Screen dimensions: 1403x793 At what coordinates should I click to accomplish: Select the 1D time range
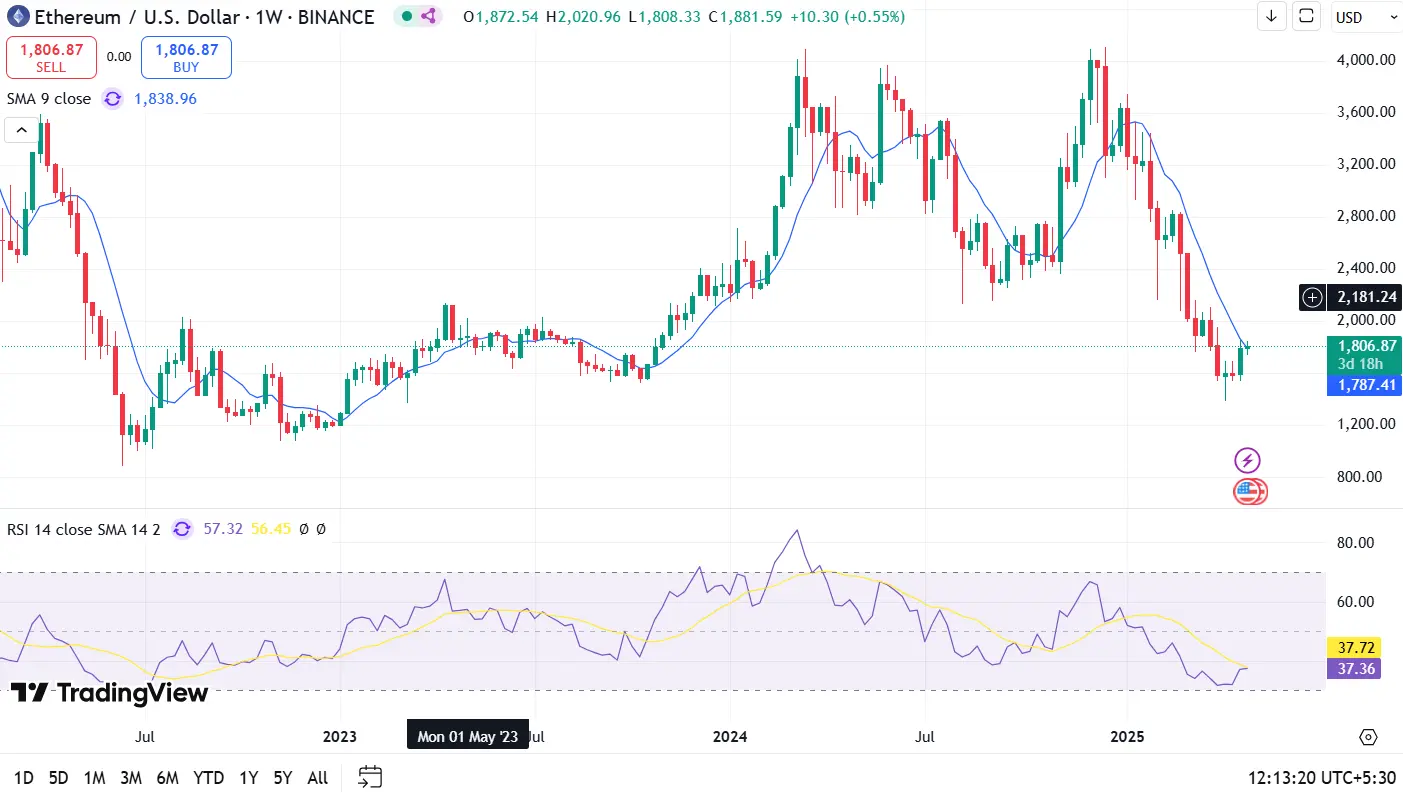point(23,778)
